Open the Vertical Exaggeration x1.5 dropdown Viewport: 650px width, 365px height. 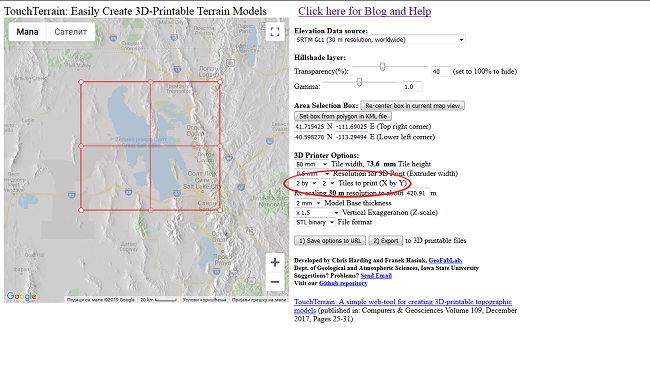[317, 212]
